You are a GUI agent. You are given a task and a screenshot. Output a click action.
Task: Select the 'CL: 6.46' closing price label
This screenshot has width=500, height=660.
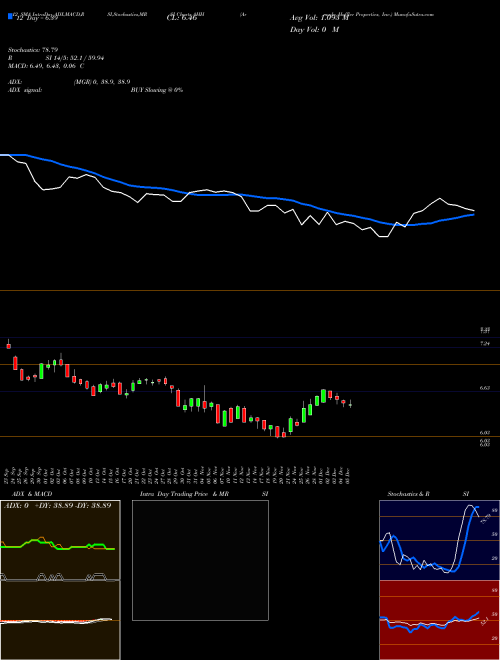182,18
